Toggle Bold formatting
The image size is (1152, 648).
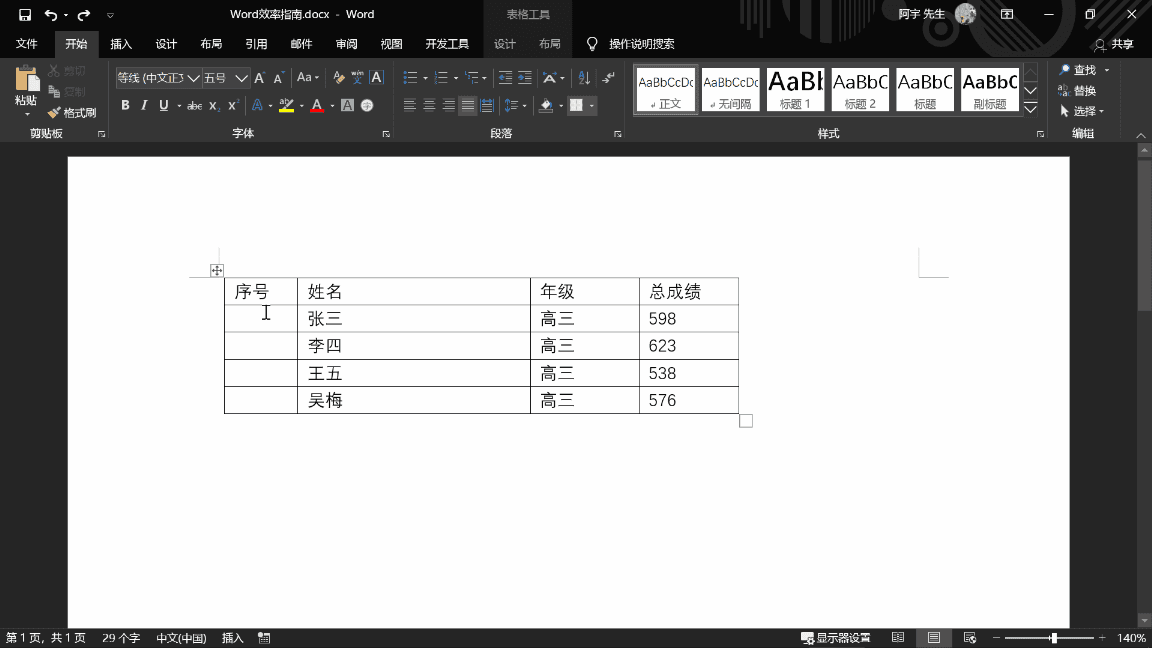click(125, 106)
